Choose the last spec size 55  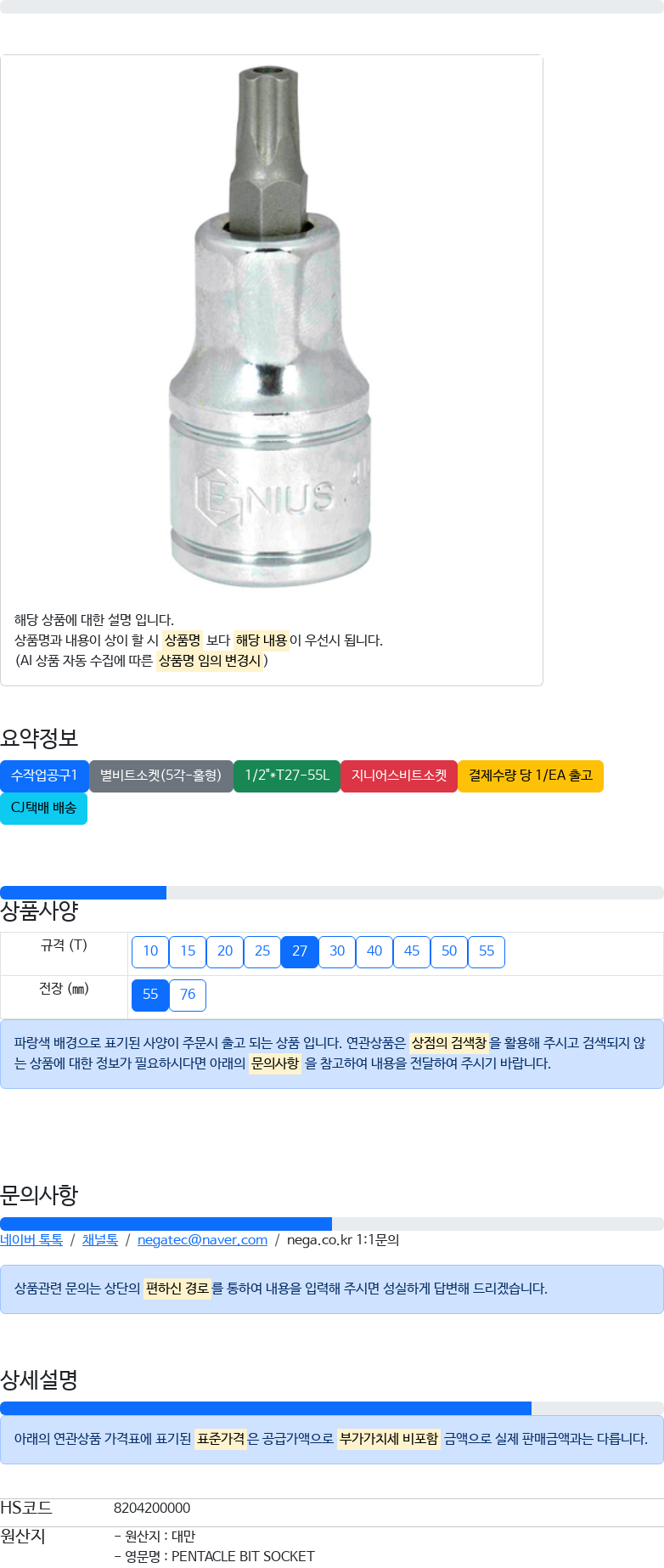(487, 951)
